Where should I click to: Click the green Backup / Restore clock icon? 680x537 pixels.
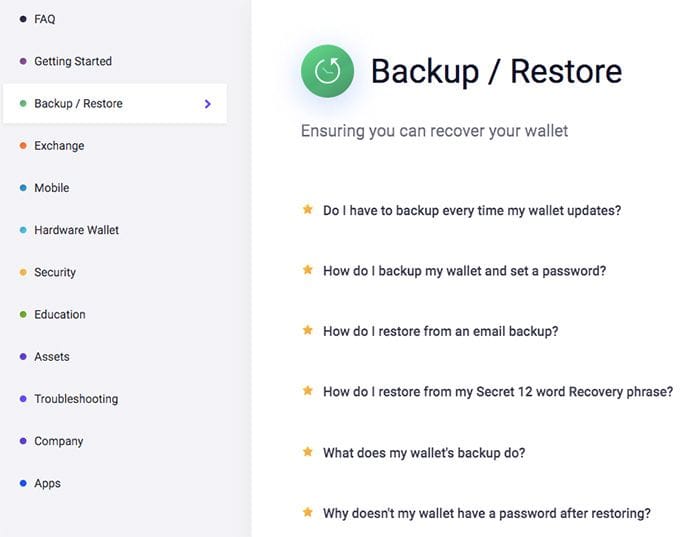pos(327,71)
